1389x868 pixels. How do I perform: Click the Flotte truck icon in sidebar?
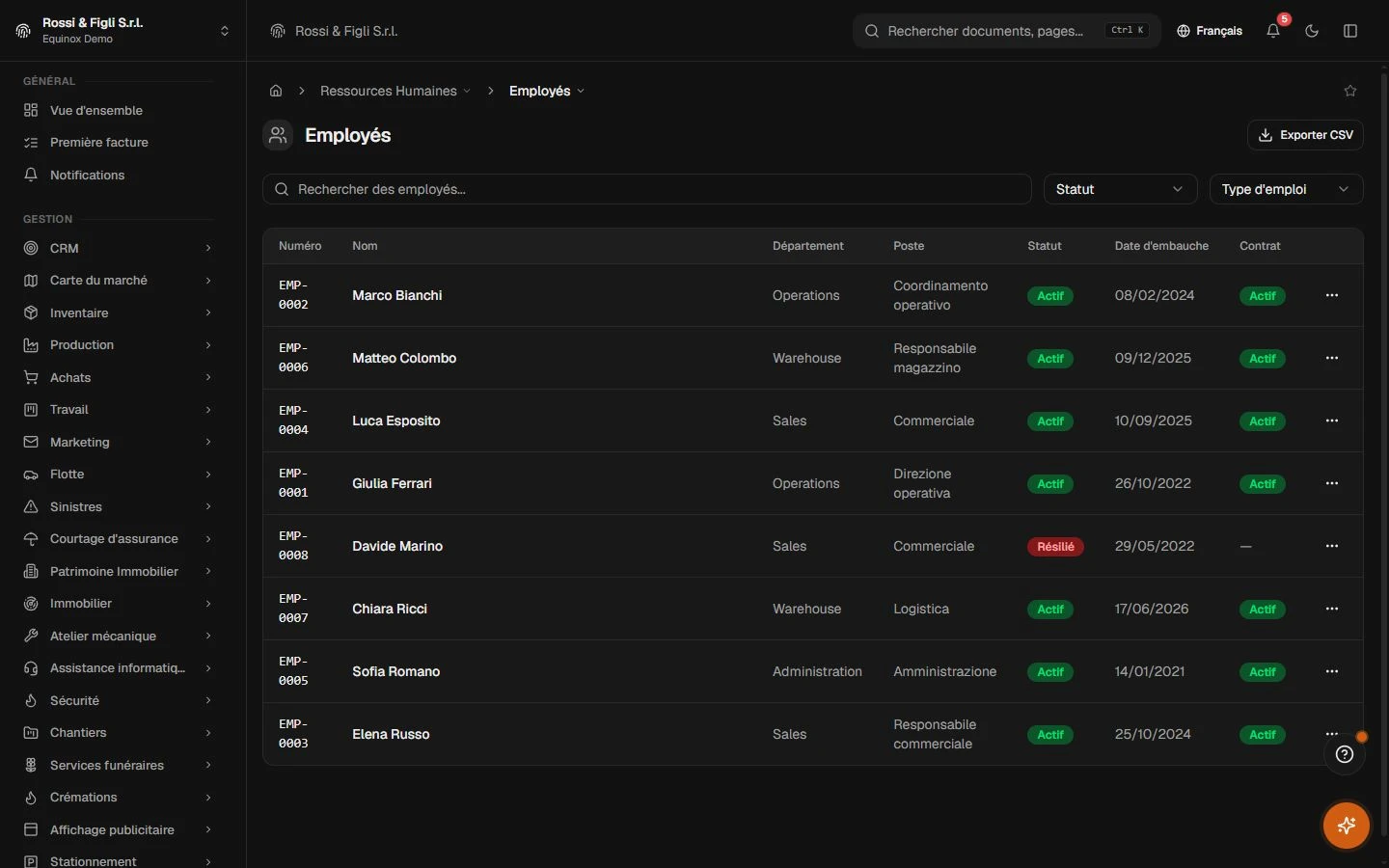(x=31, y=475)
